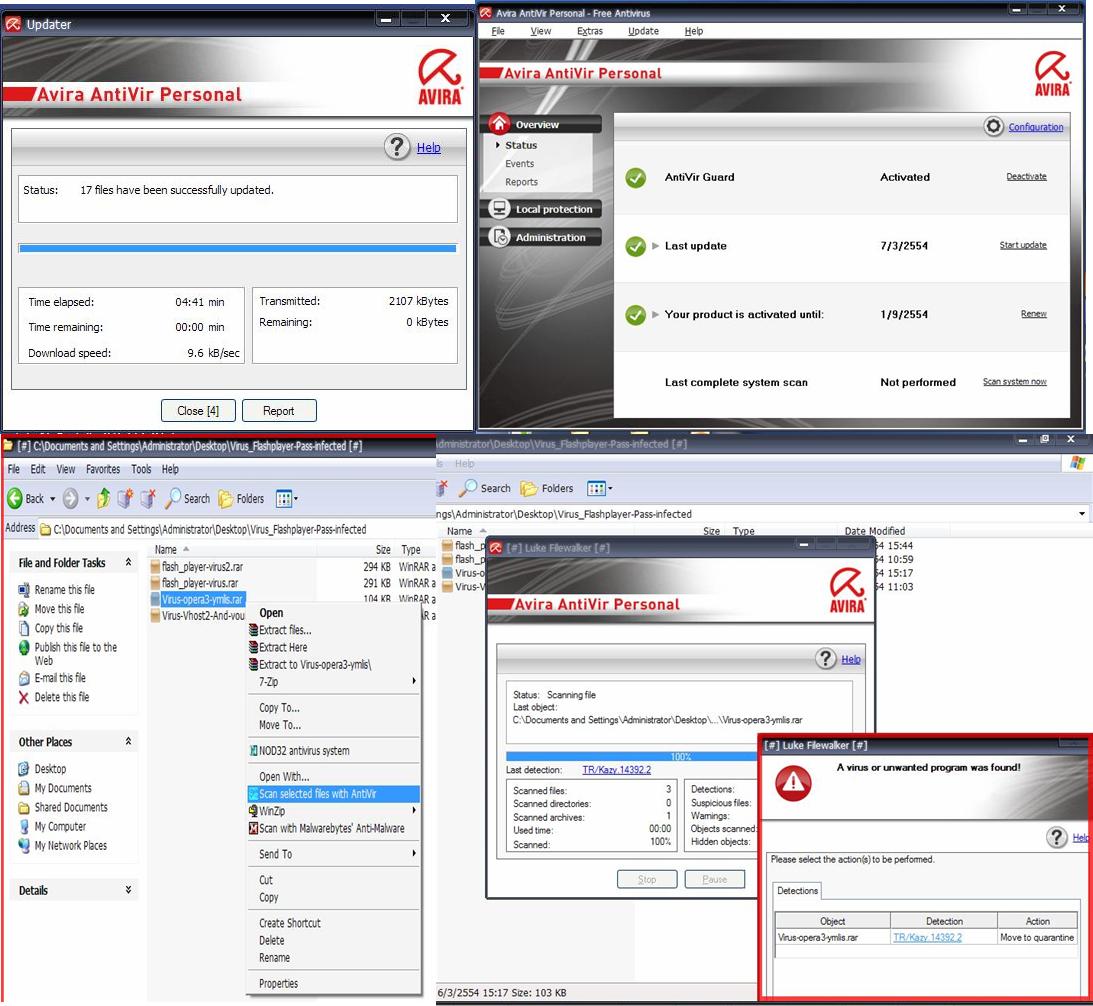Select Status under Overview
The width and height of the screenshot is (1093, 1006).
click(x=521, y=145)
